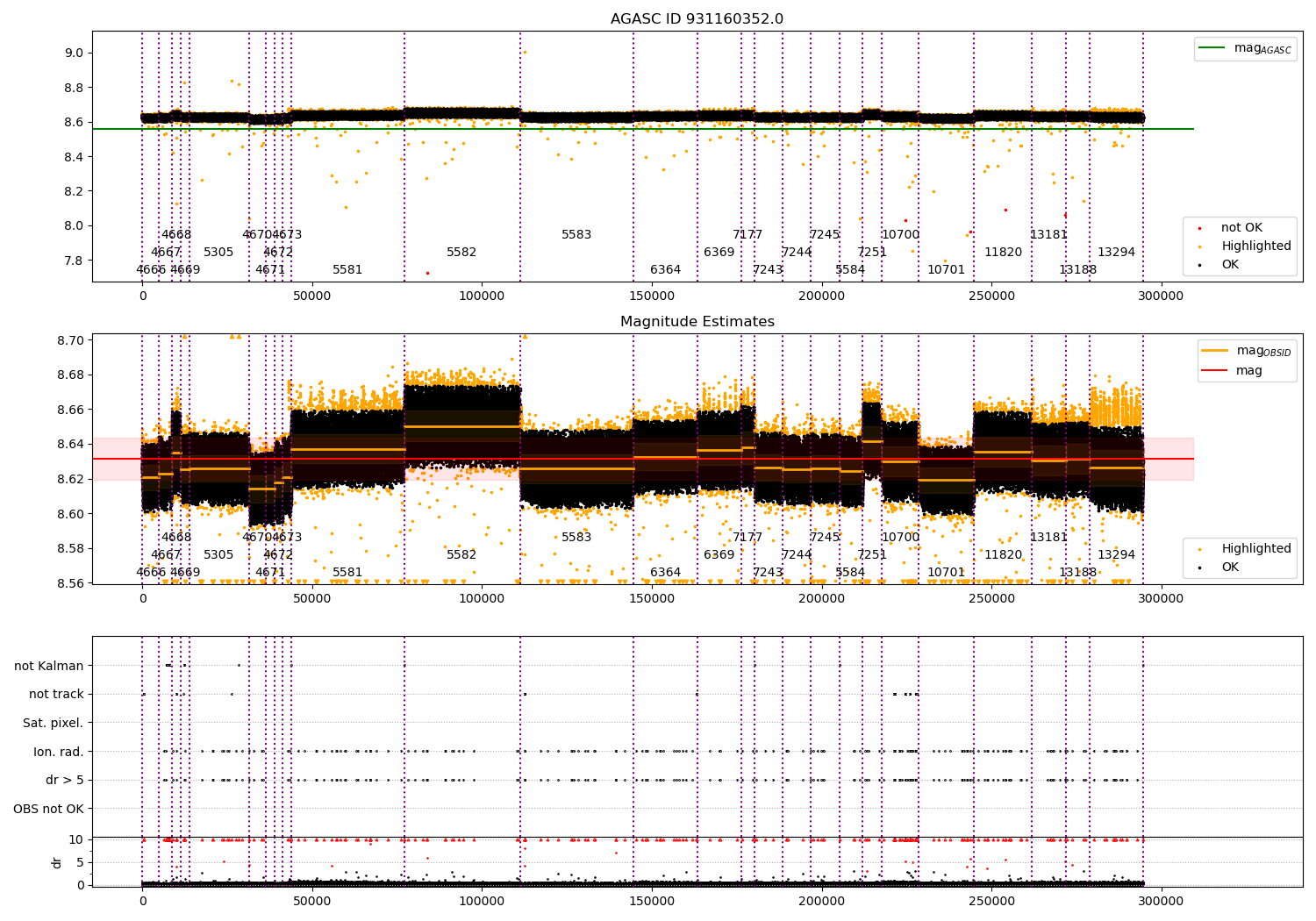Screen dimensions: 1316x921
Task: Click the '8.64' y-axis tick label
Action: (x=71, y=445)
